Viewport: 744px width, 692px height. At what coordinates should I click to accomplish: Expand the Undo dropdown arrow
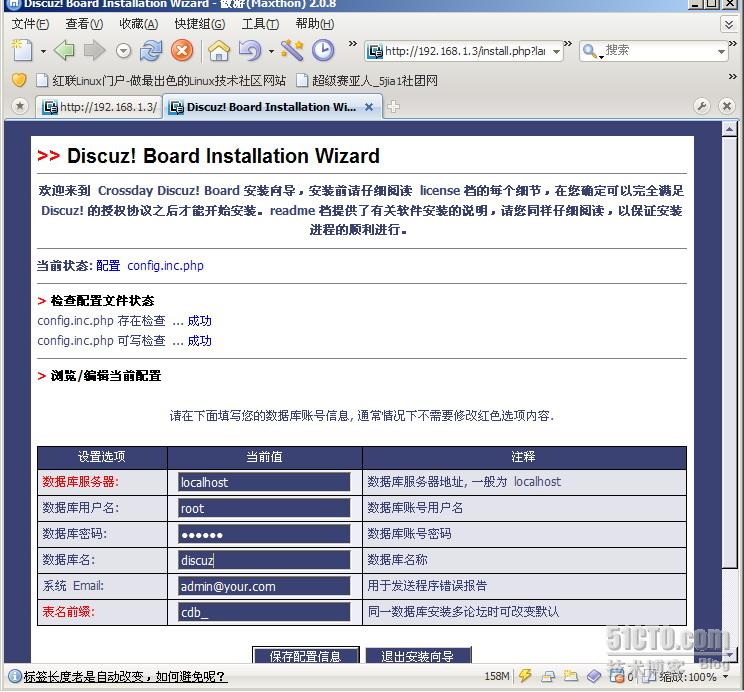[271, 51]
